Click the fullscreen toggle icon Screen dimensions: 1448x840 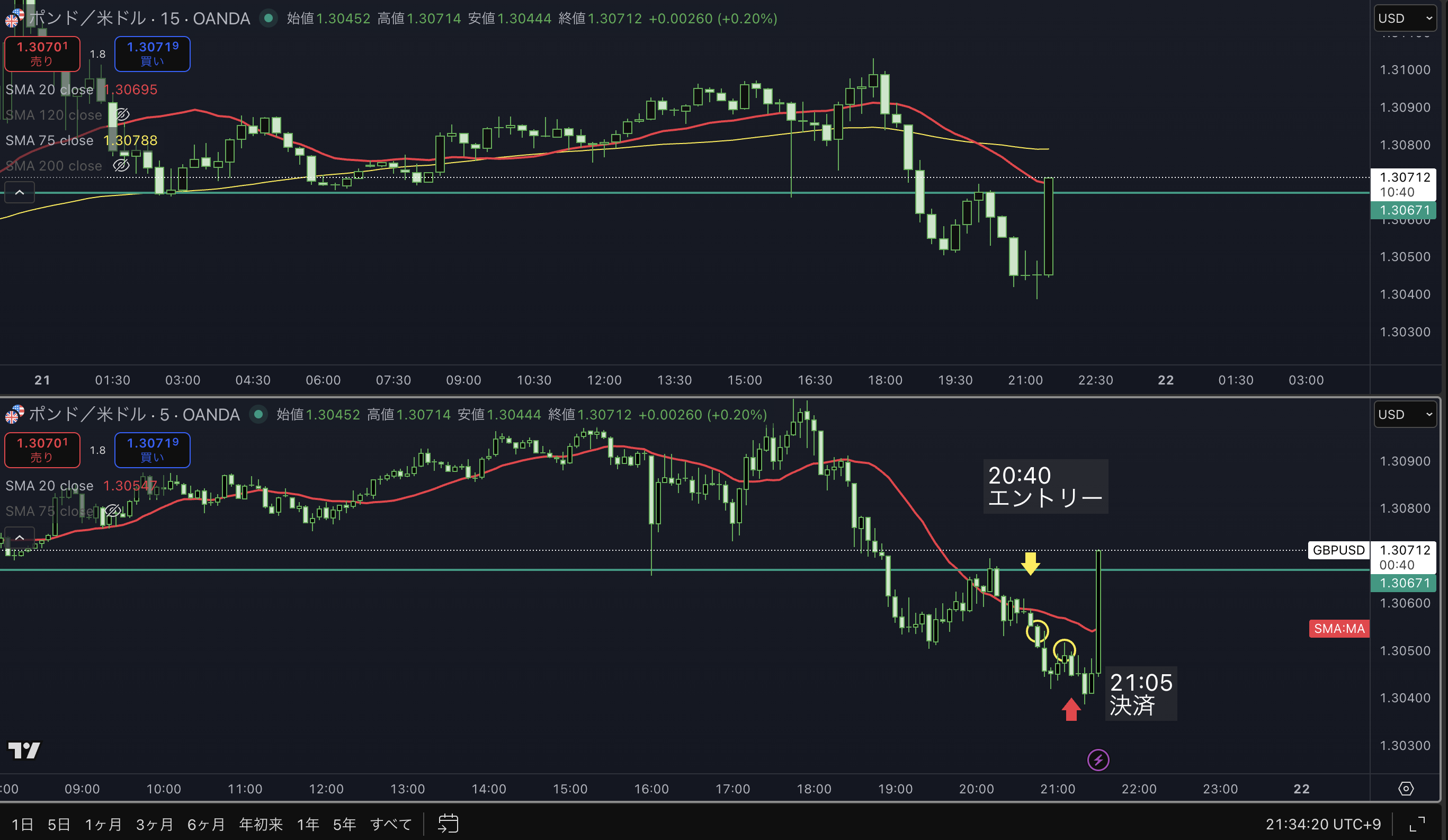coord(1417,824)
